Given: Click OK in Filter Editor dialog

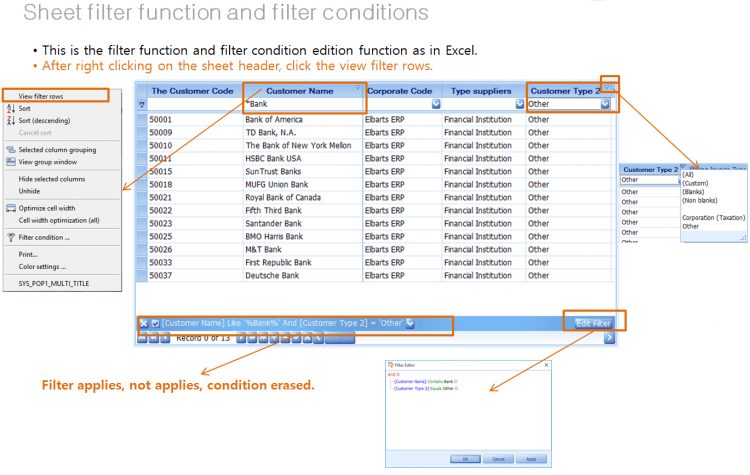Looking at the screenshot, I should pyautogui.click(x=465, y=459).
